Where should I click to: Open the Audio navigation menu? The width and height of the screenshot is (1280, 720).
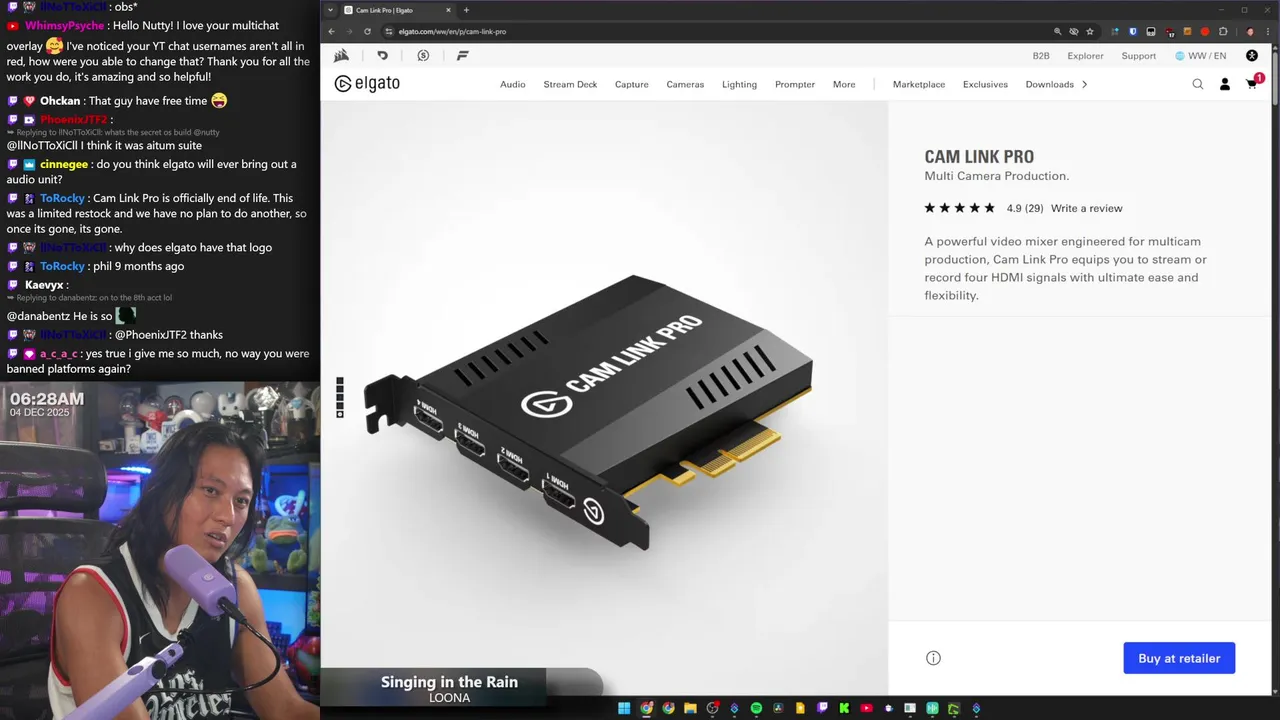(x=513, y=84)
